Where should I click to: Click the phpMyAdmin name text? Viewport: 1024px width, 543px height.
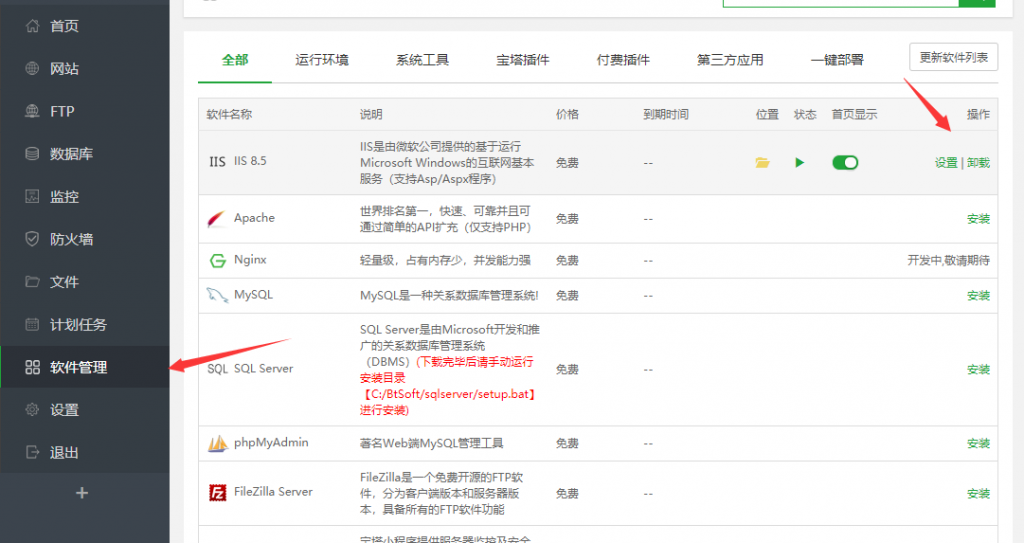coord(271,442)
